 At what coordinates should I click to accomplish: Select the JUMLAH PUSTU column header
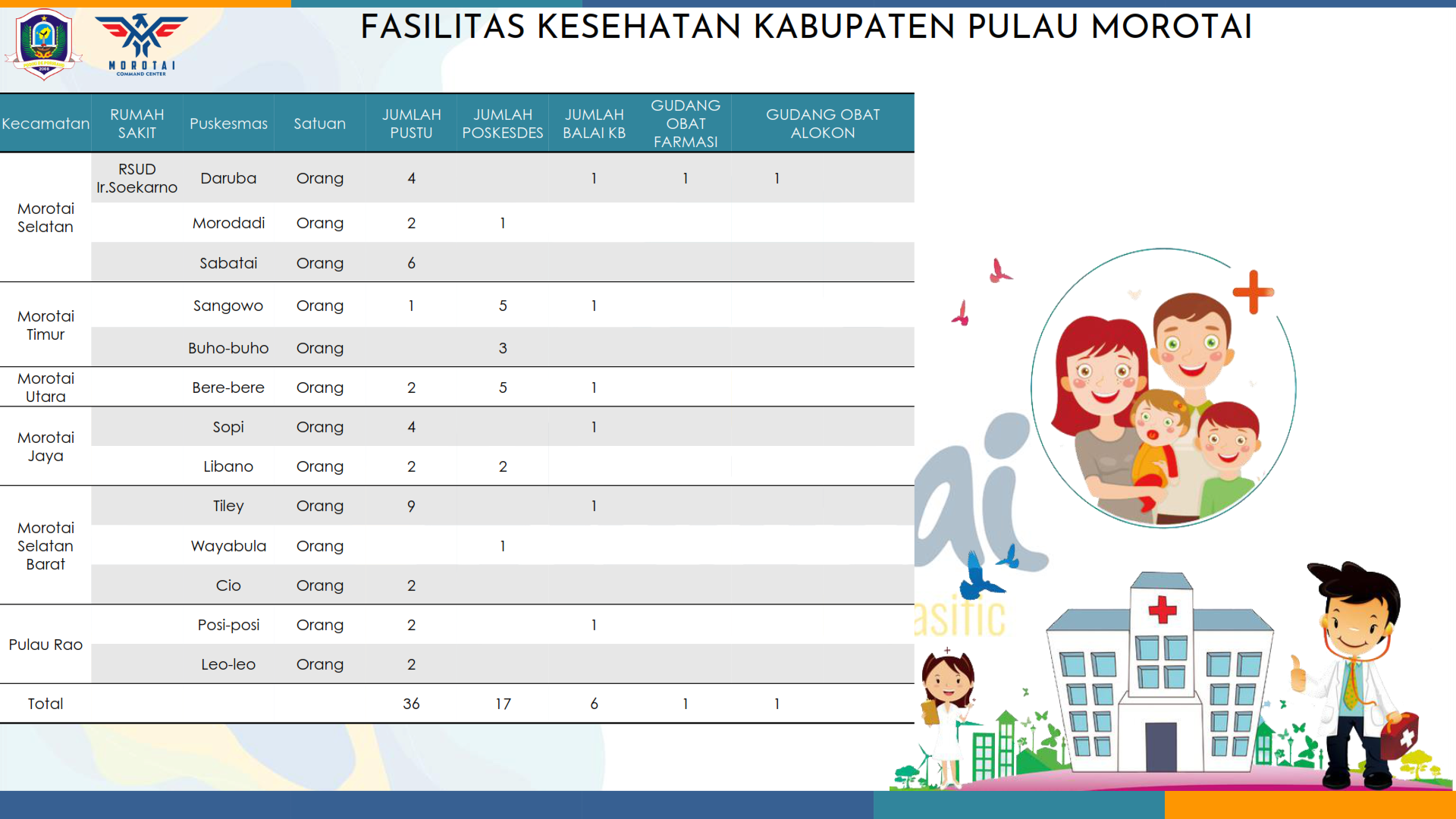411,124
